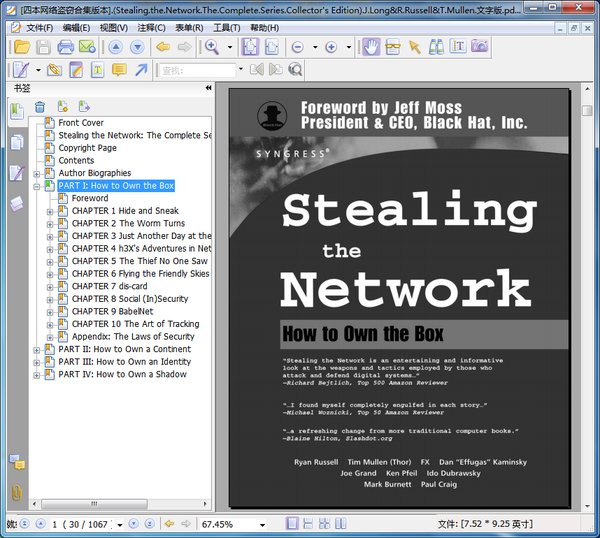Screen dimensions: 600x538
Task: Go to CHAPTER 7 dis-card bookmark
Action: 109,286
